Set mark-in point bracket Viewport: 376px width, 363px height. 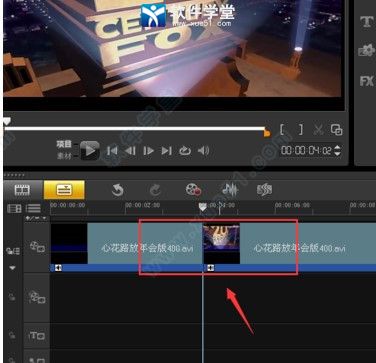282,129
